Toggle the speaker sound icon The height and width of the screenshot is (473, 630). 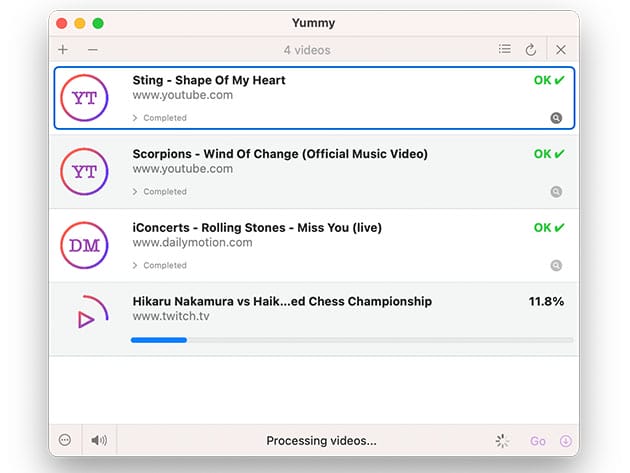pos(99,440)
